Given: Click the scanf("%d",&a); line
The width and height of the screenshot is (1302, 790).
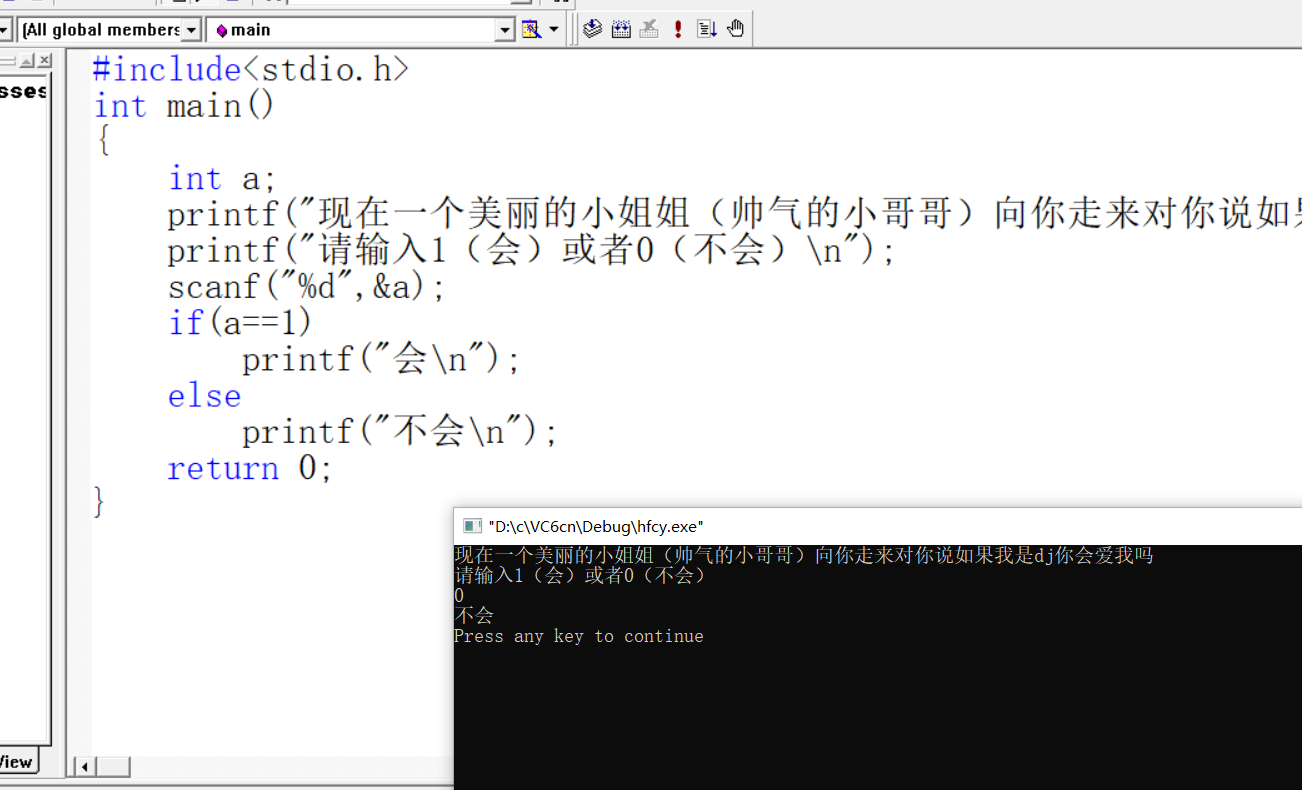Looking at the screenshot, I should coord(306,288).
